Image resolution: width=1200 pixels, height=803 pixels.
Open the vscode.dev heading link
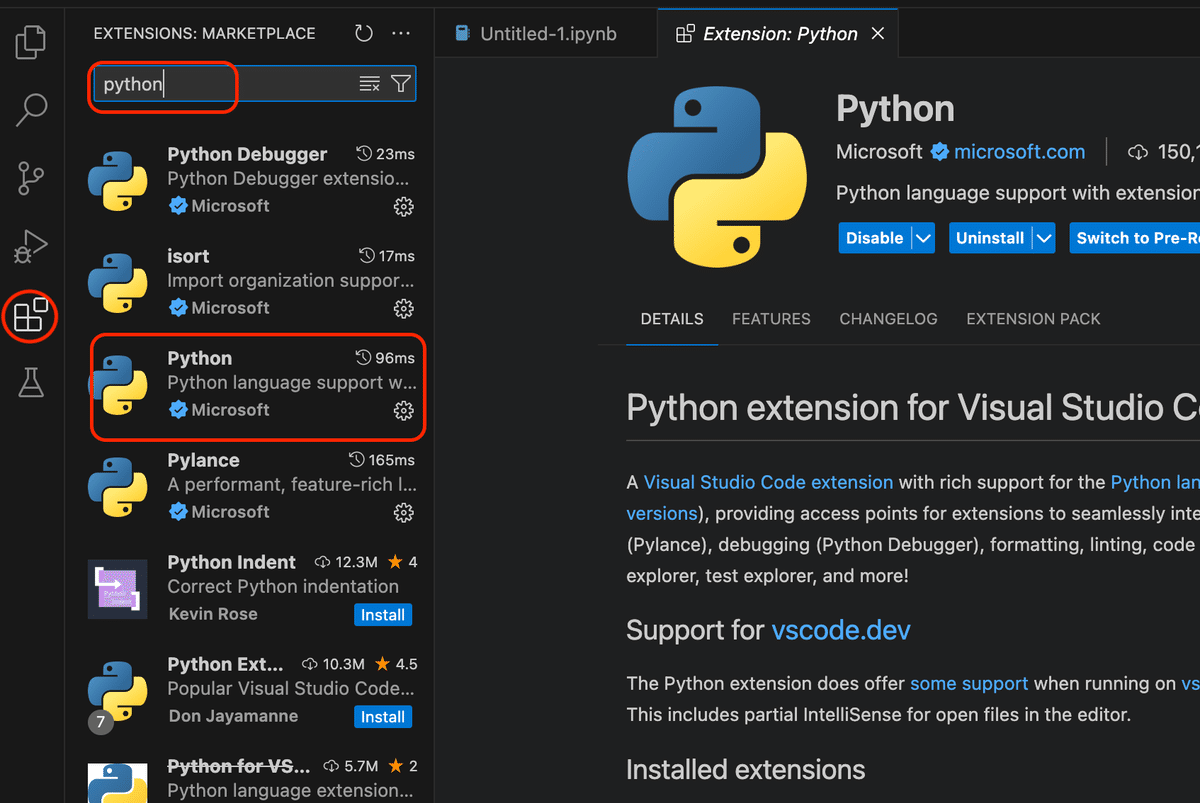tap(841, 631)
